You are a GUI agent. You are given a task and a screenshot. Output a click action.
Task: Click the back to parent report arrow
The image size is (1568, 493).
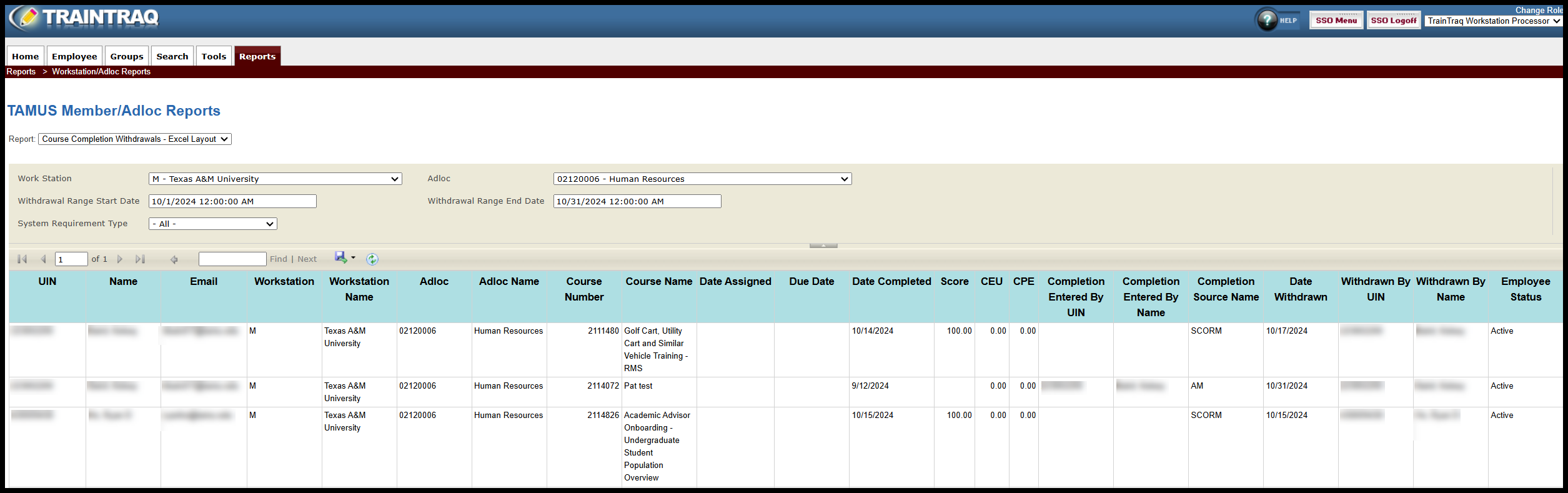[x=174, y=259]
